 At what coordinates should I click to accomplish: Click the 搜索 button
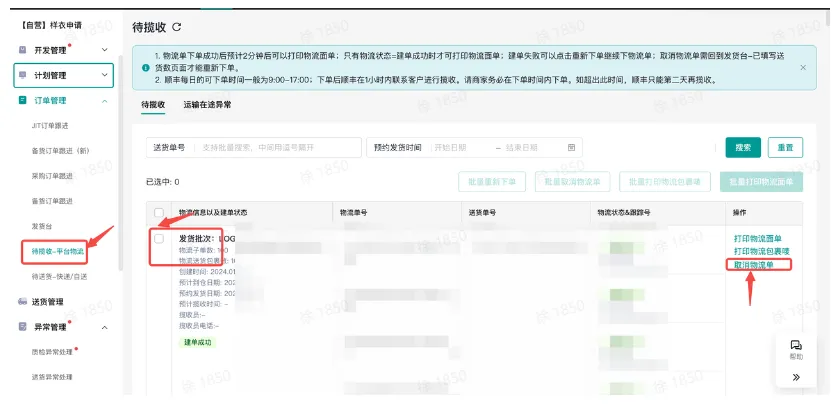click(743, 147)
